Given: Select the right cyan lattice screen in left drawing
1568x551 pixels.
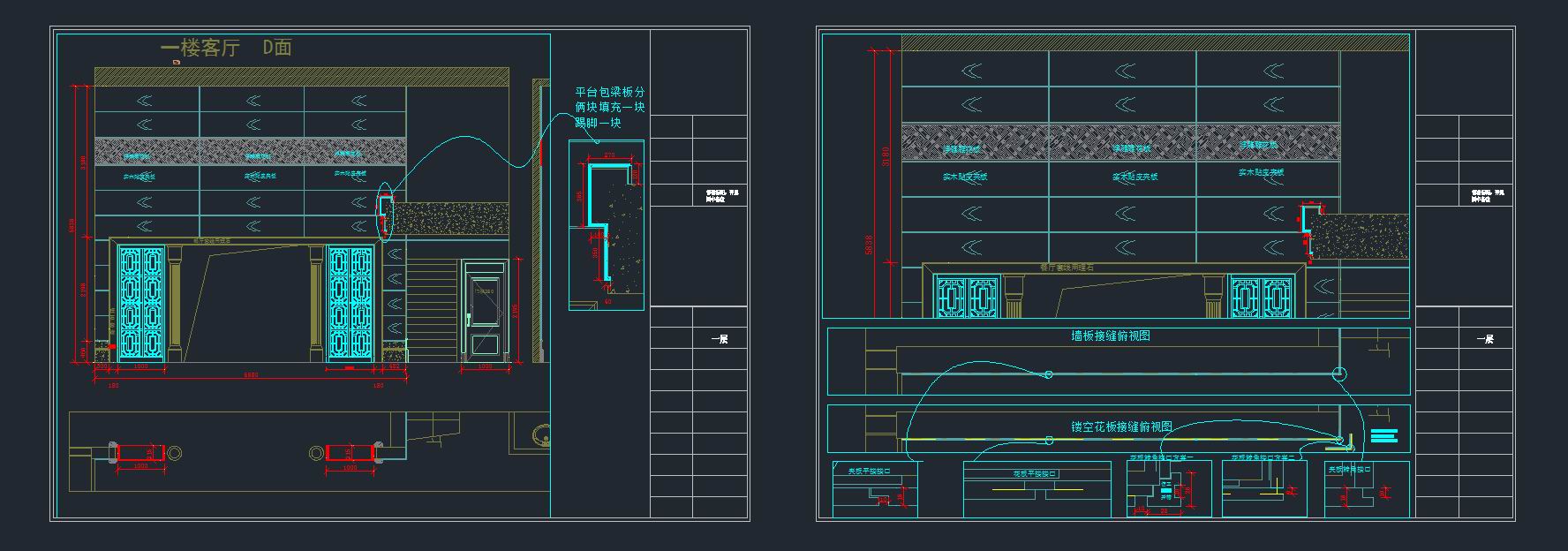Looking at the screenshot, I should click(351, 302).
